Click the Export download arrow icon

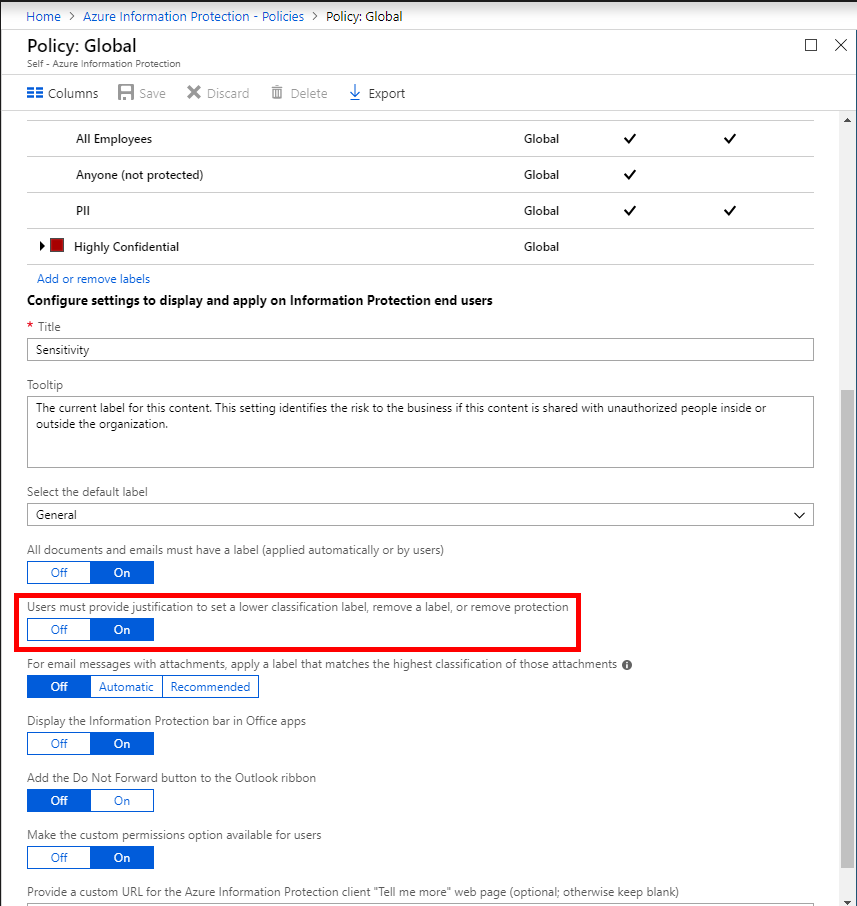pyautogui.click(x=355, y=92)
